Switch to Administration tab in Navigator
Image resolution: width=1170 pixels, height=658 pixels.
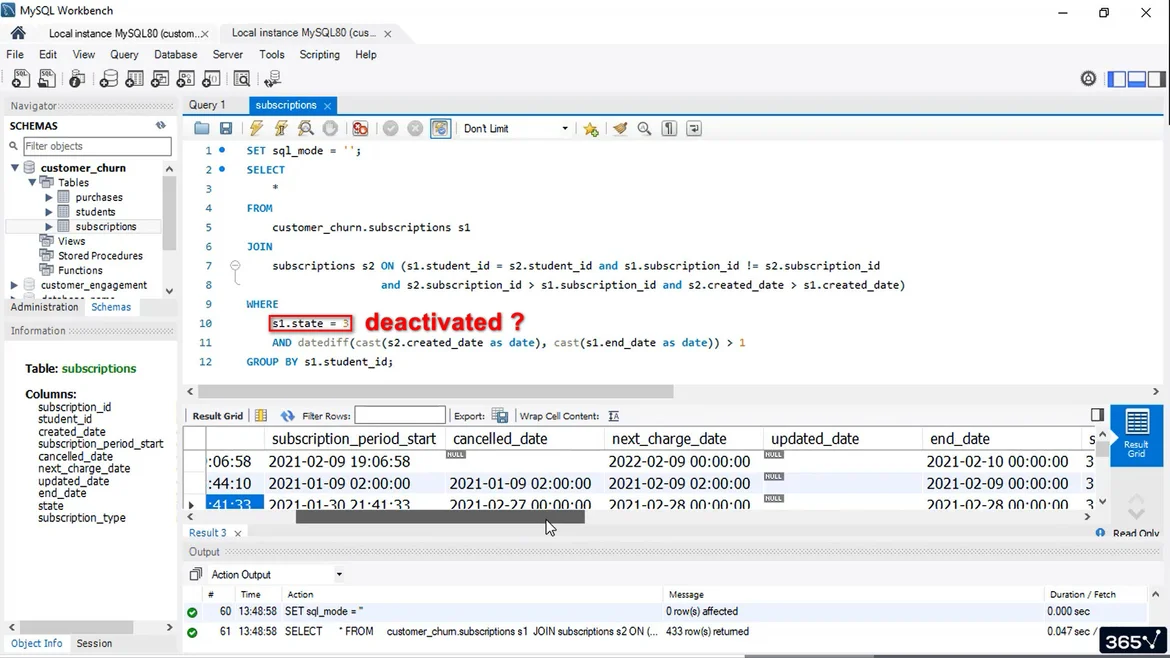point(44,307)
